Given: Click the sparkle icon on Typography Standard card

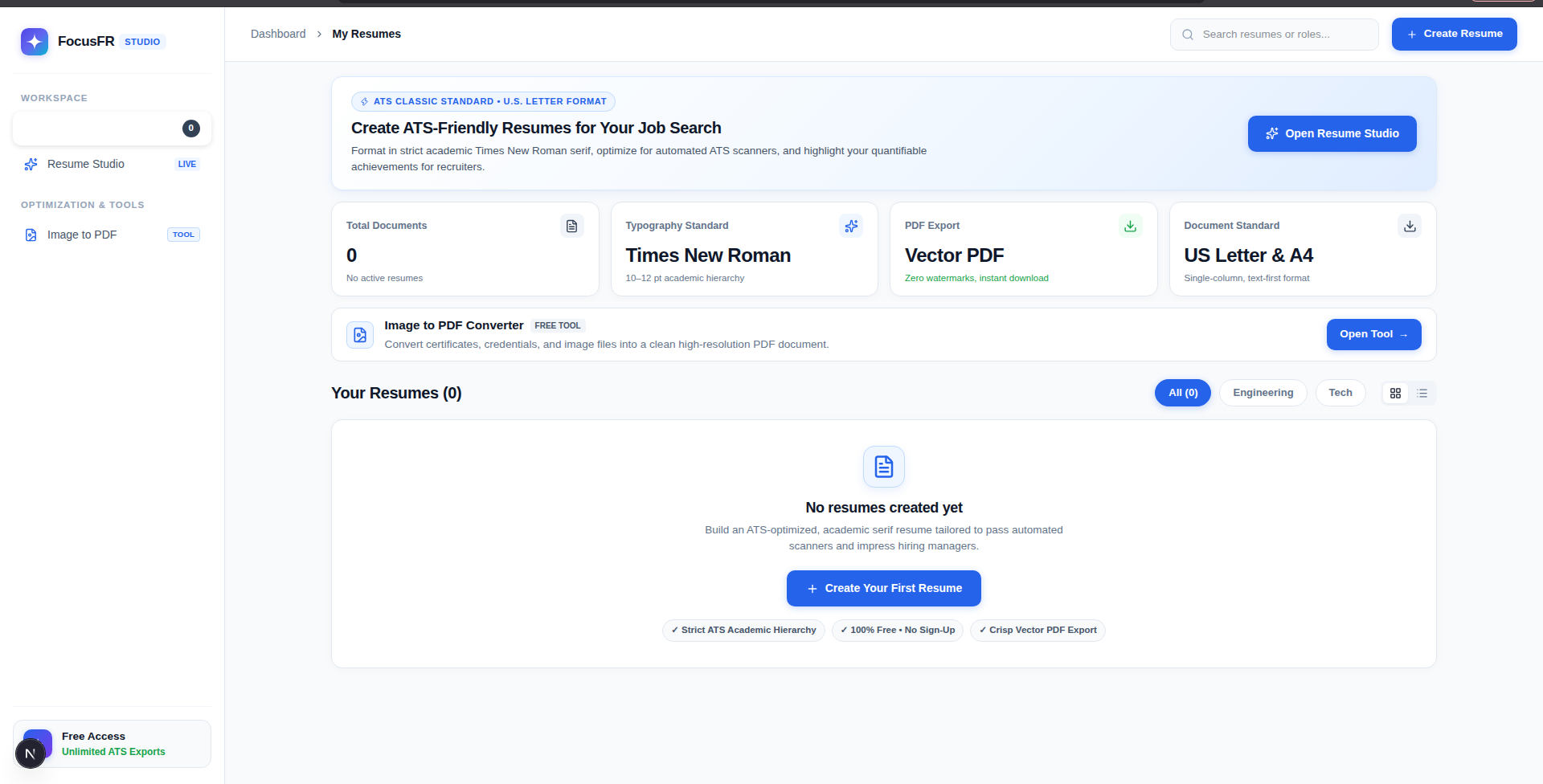Looking at the screenshot, I should point(851,227).
